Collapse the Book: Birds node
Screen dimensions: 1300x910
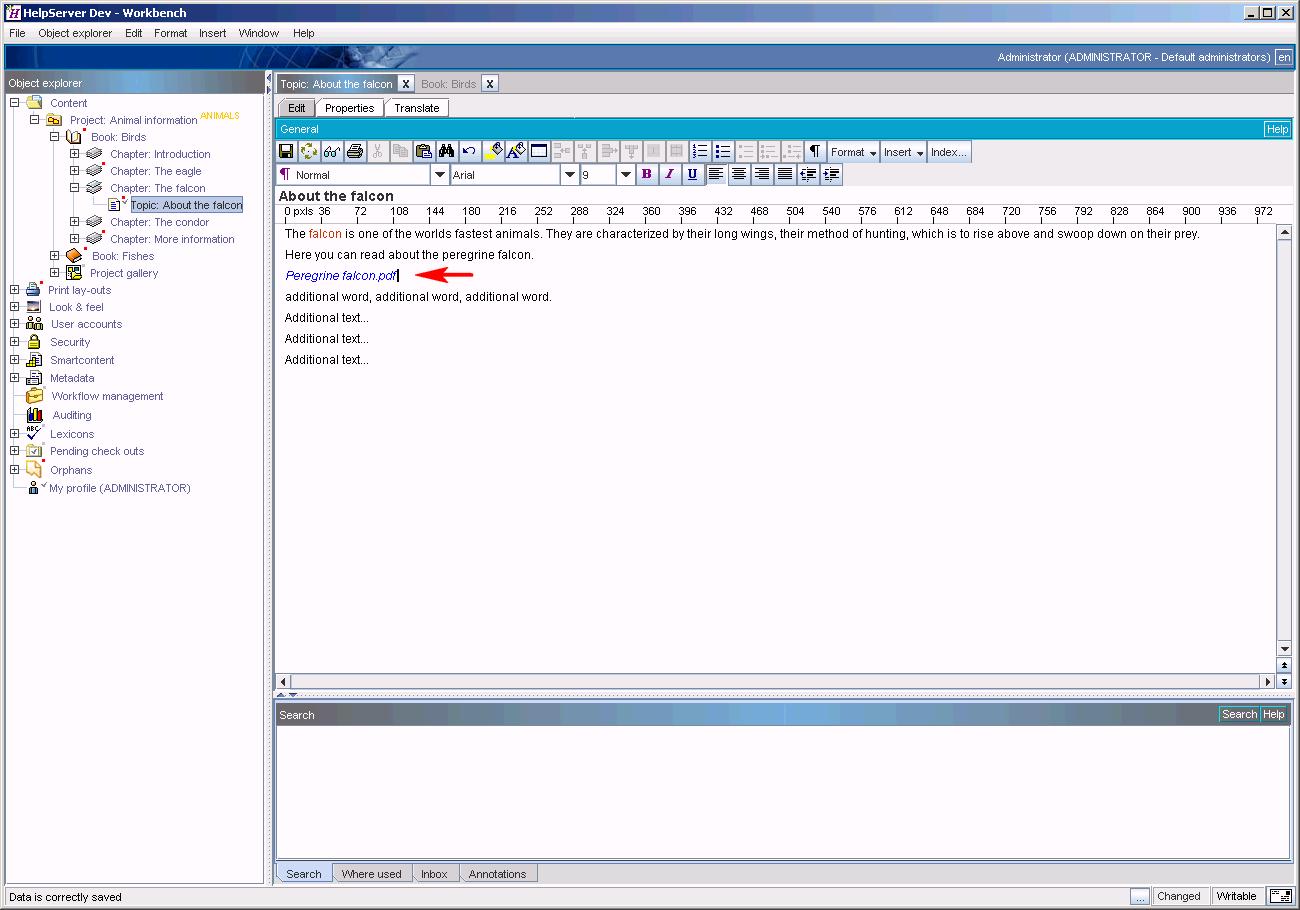(x=55, y=137)
